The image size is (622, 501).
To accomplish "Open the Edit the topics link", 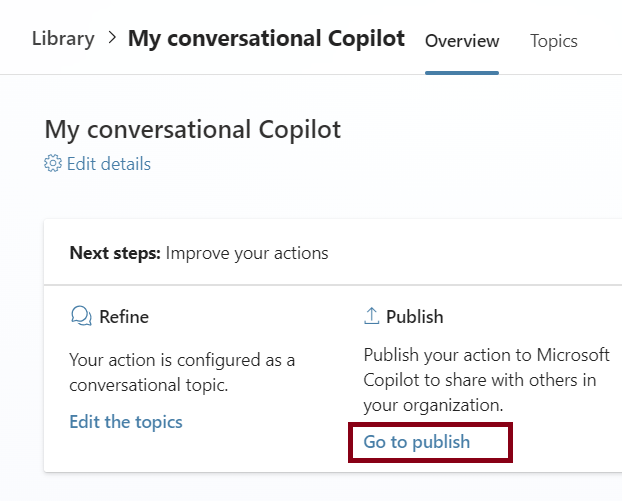I will (x=126, y=421).
